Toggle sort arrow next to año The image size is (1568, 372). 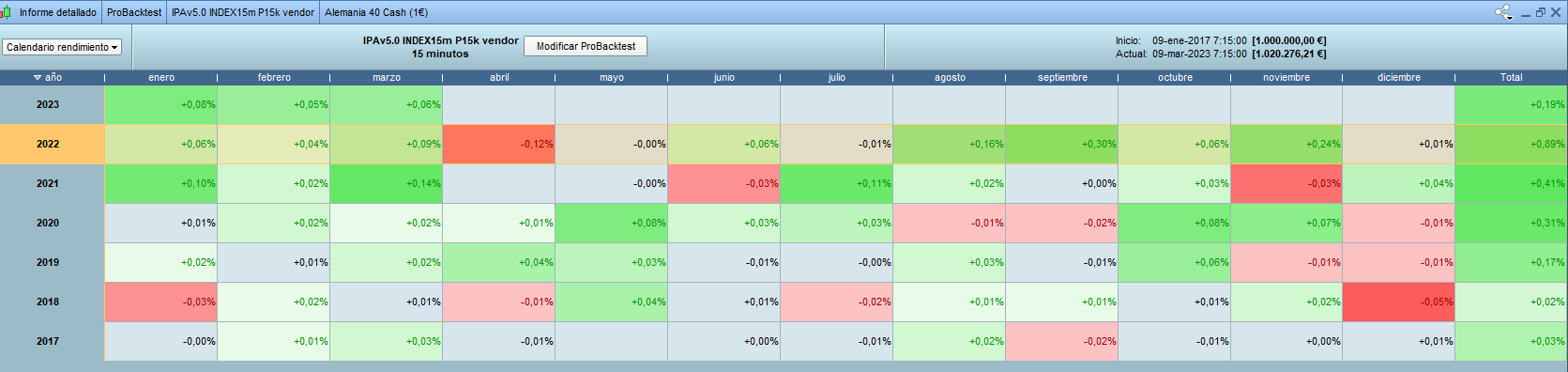38,77
